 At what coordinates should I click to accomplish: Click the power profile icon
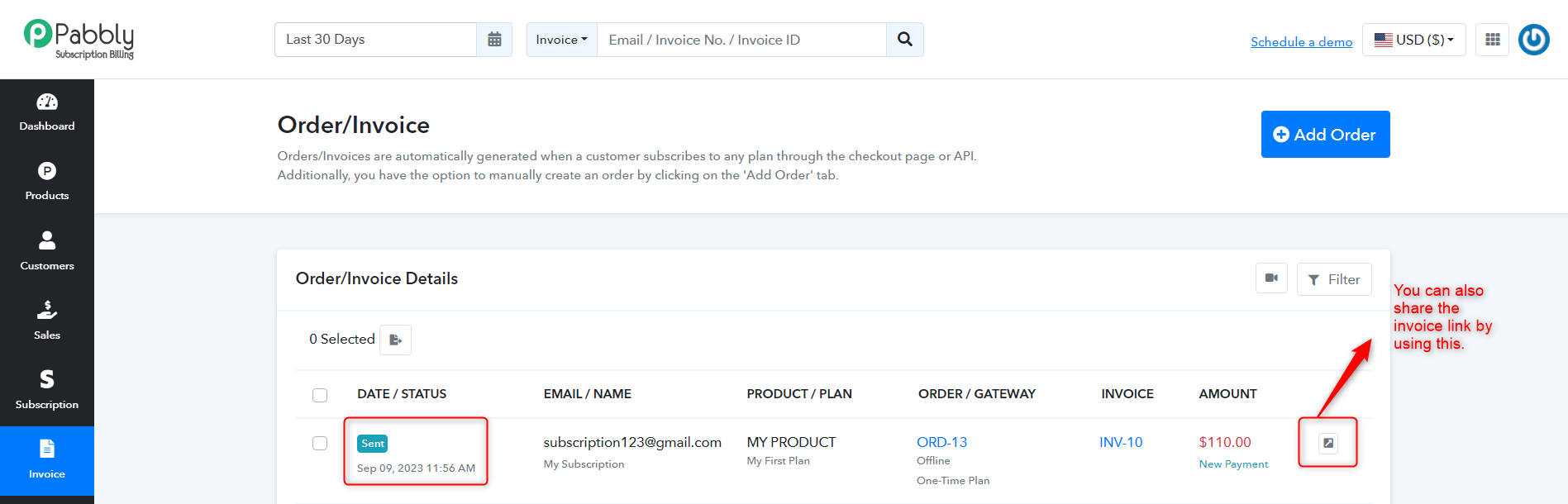pos(1534,40)
